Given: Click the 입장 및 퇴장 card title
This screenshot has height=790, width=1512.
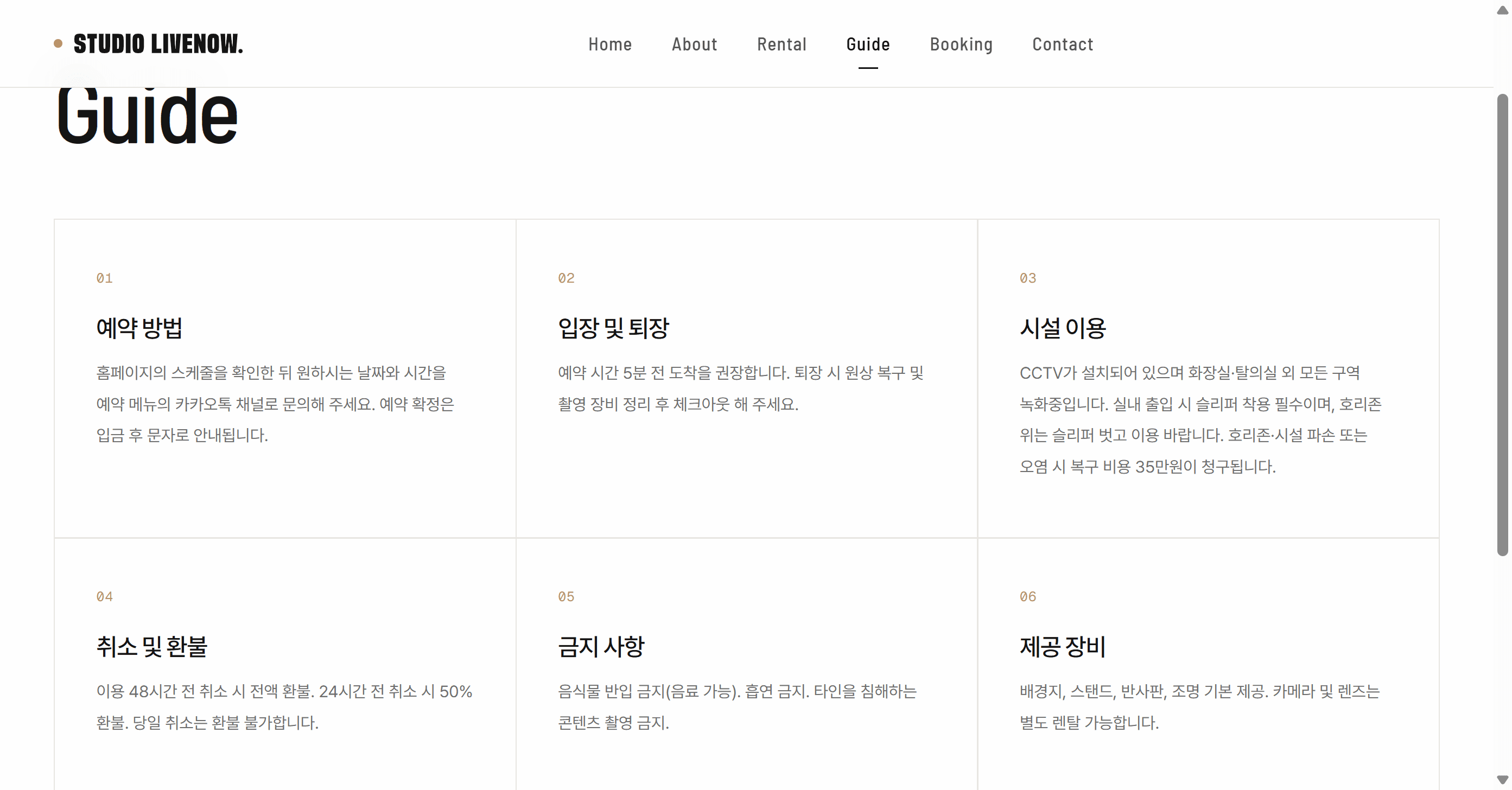Looking at the screenshot, I should [613, 328].
